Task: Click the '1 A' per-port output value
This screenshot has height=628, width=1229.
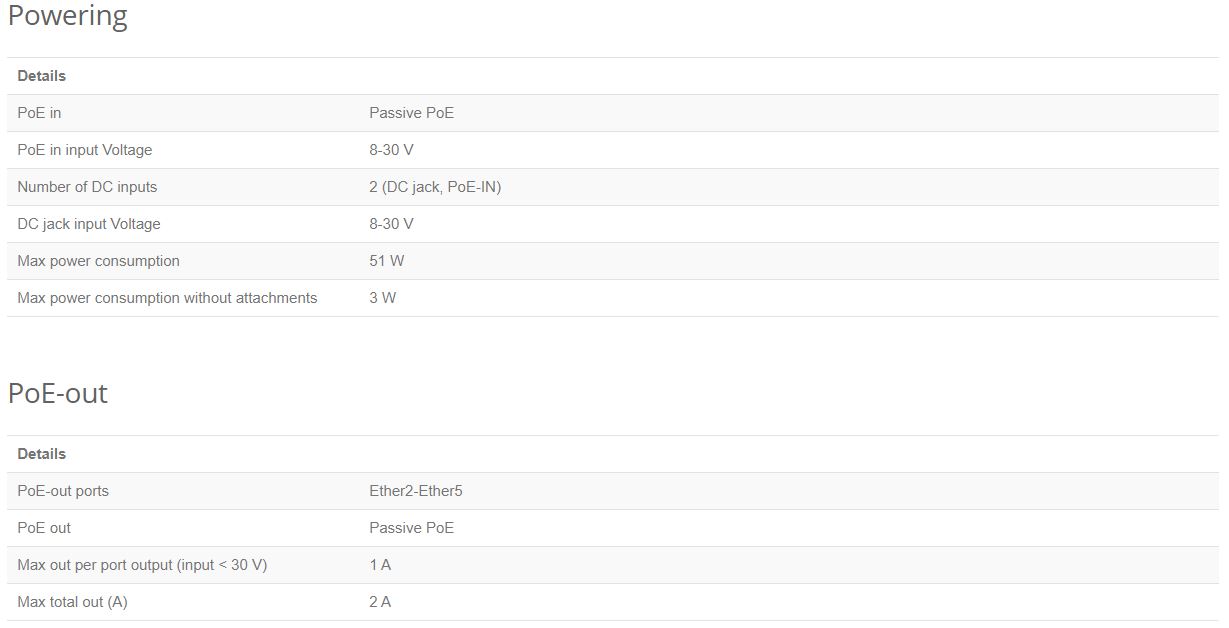Action: (x=380, y=565)
